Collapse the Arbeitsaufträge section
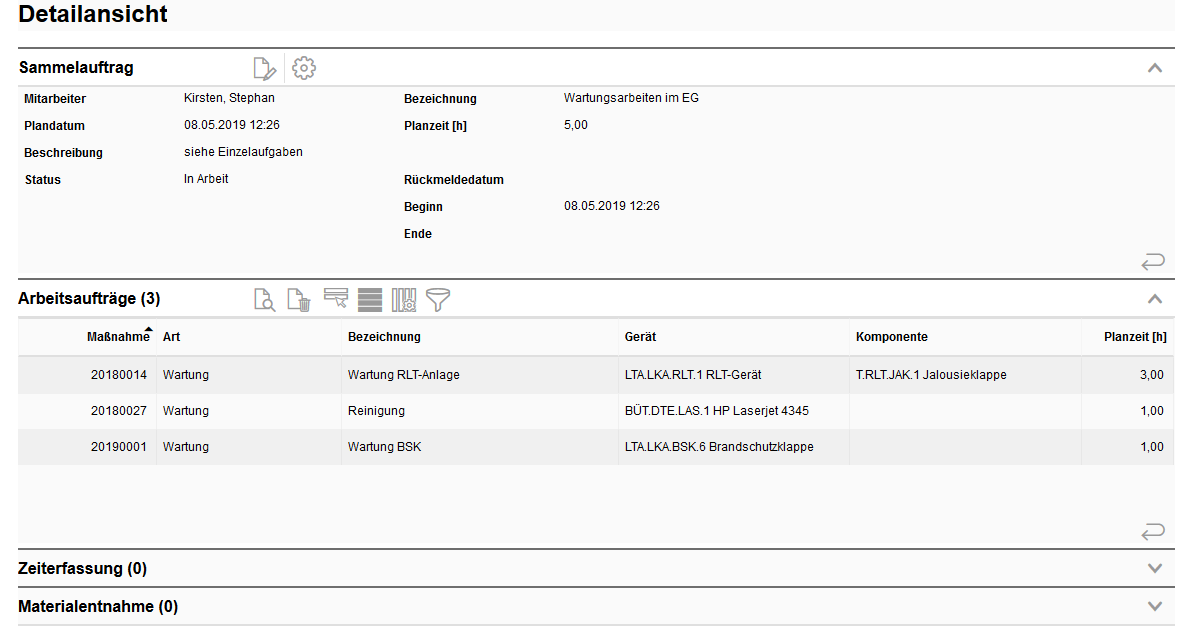The height and width of the screenshot is (630, 1187). (x=1155, y=299)
